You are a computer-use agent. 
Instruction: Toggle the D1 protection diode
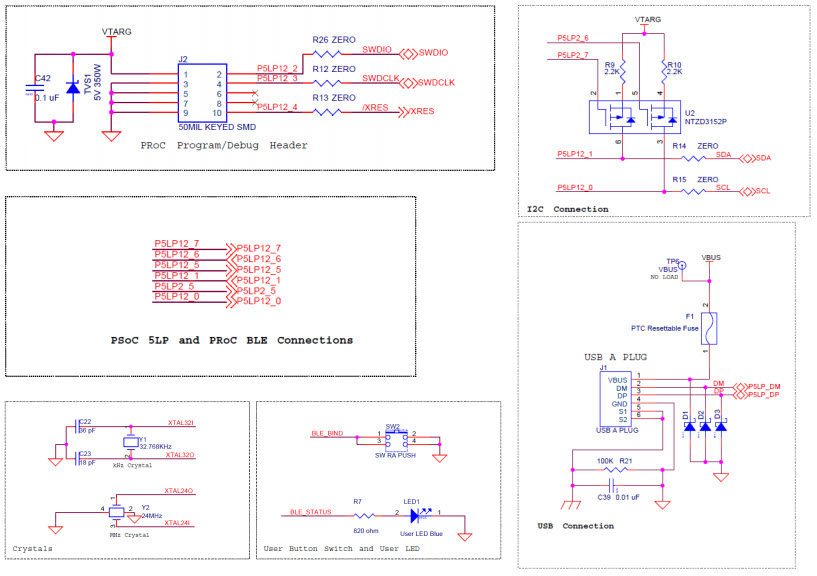point(690,427)
